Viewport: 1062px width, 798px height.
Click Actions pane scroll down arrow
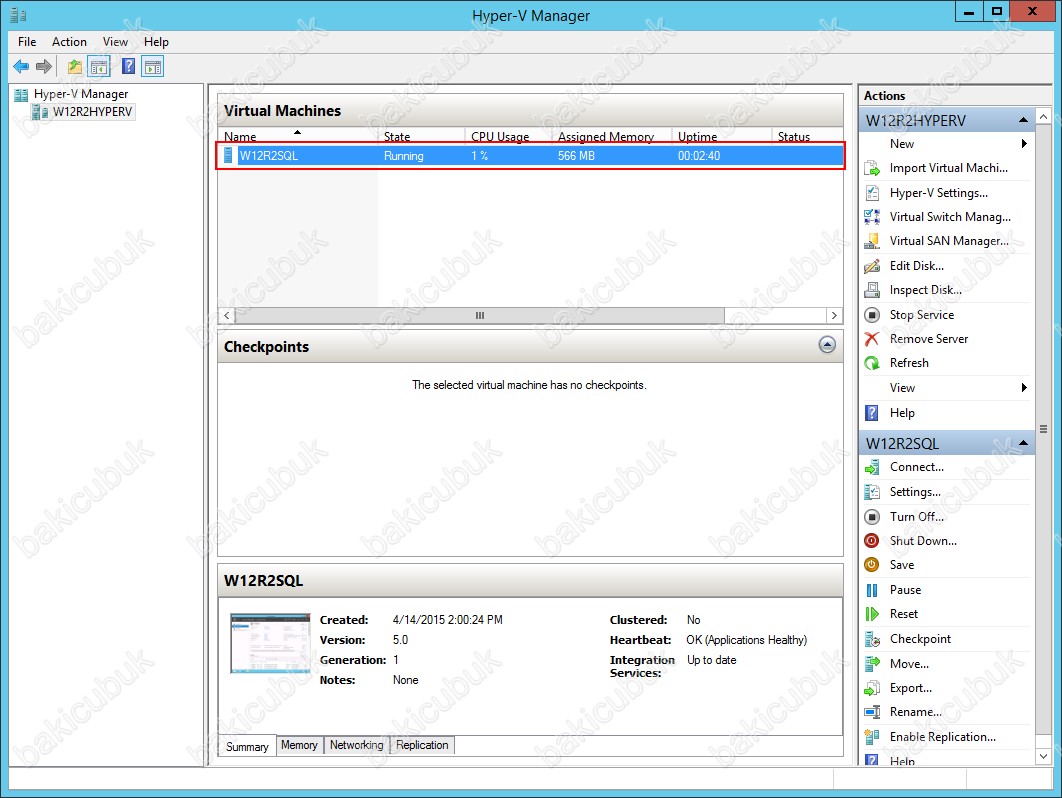(1044, 757)
